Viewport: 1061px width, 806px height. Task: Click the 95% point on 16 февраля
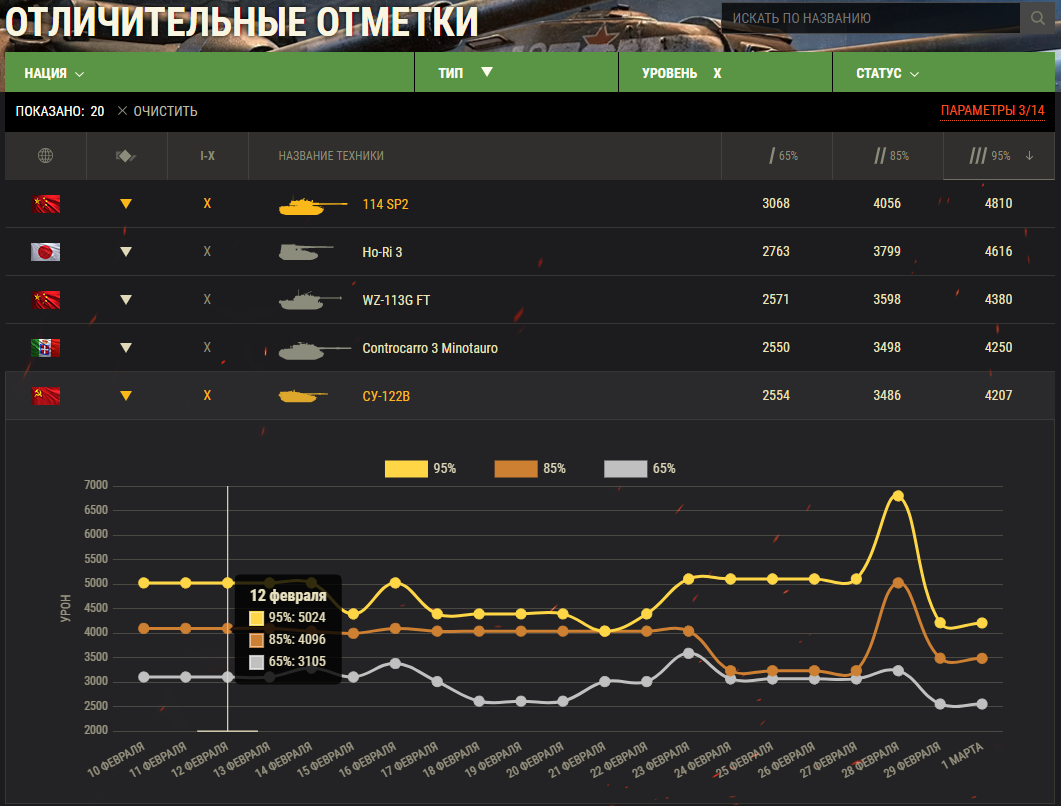point(395,582)
